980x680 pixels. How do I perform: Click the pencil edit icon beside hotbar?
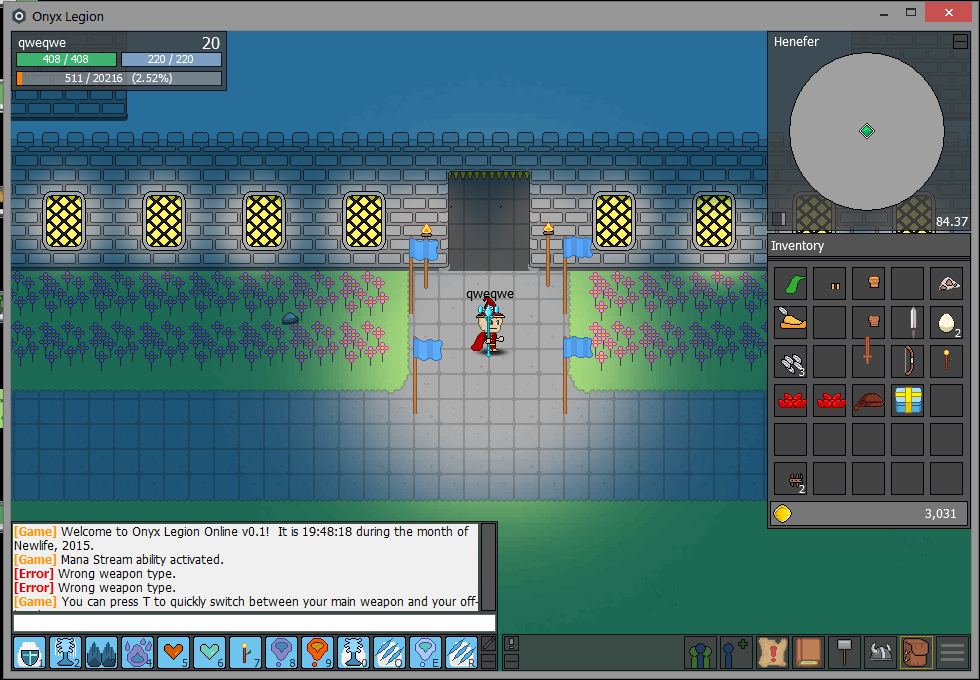489,644
